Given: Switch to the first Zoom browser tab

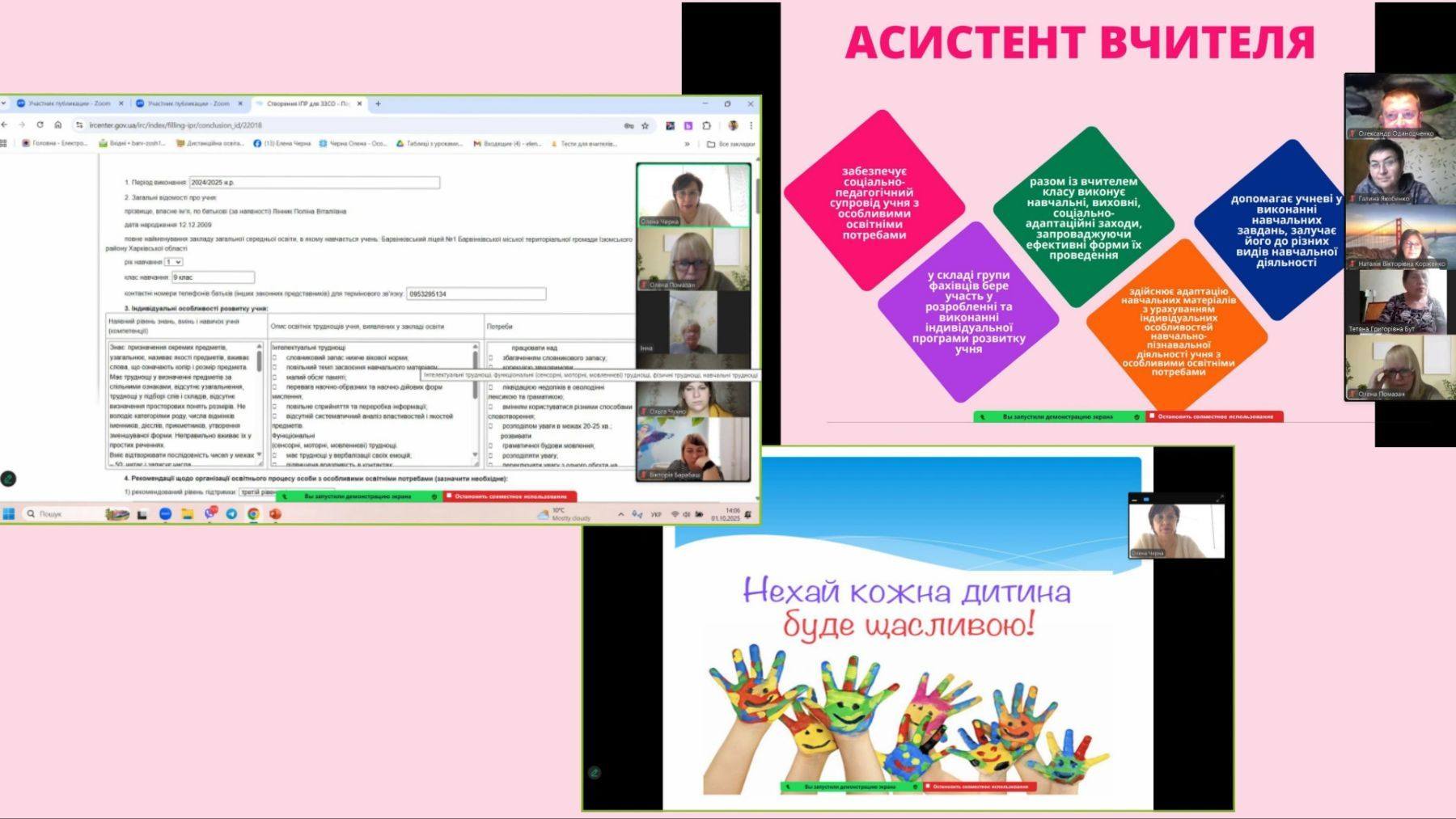Looking at the screenshot, I should (68, 103).
